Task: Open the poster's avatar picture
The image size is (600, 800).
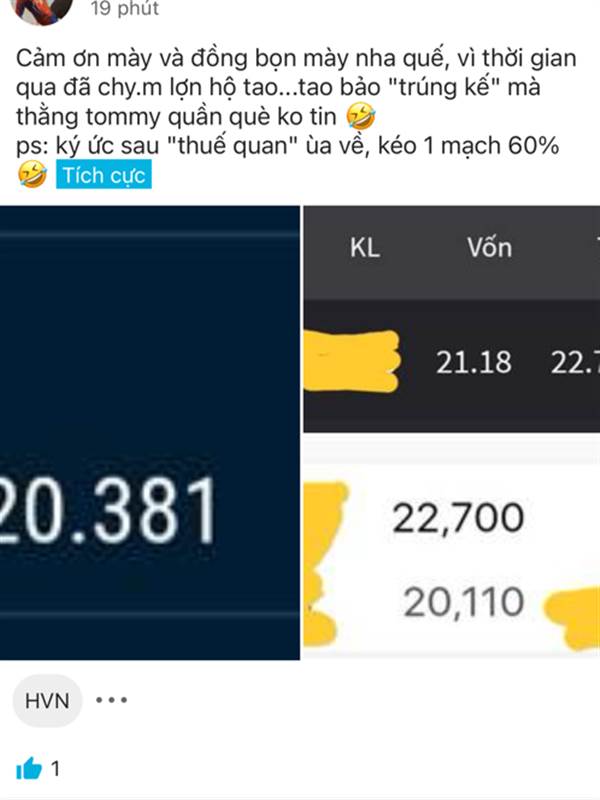Action: click(x=42, y=10)
